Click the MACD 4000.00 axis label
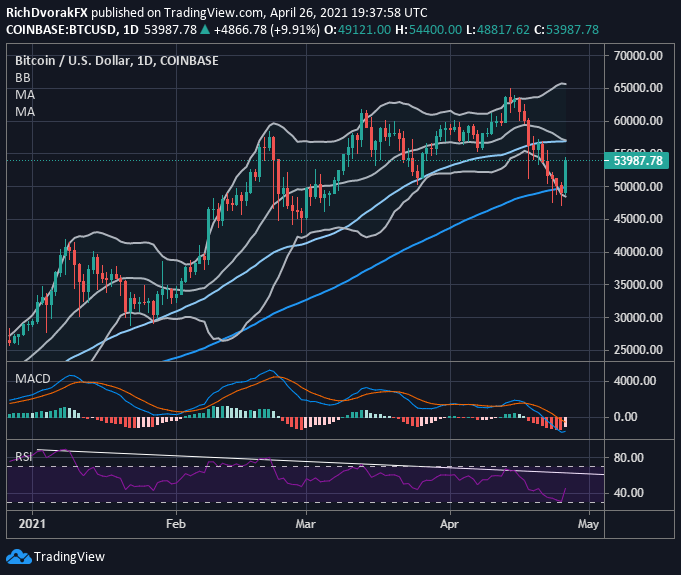The height and width of the screenshot is (575, 681). click(x=635, y=381)
